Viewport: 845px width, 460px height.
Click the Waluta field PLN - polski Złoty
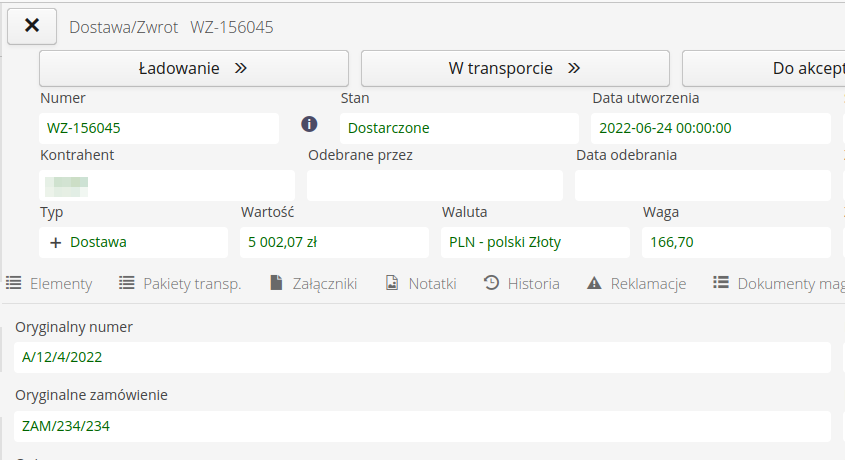point(536,242)
